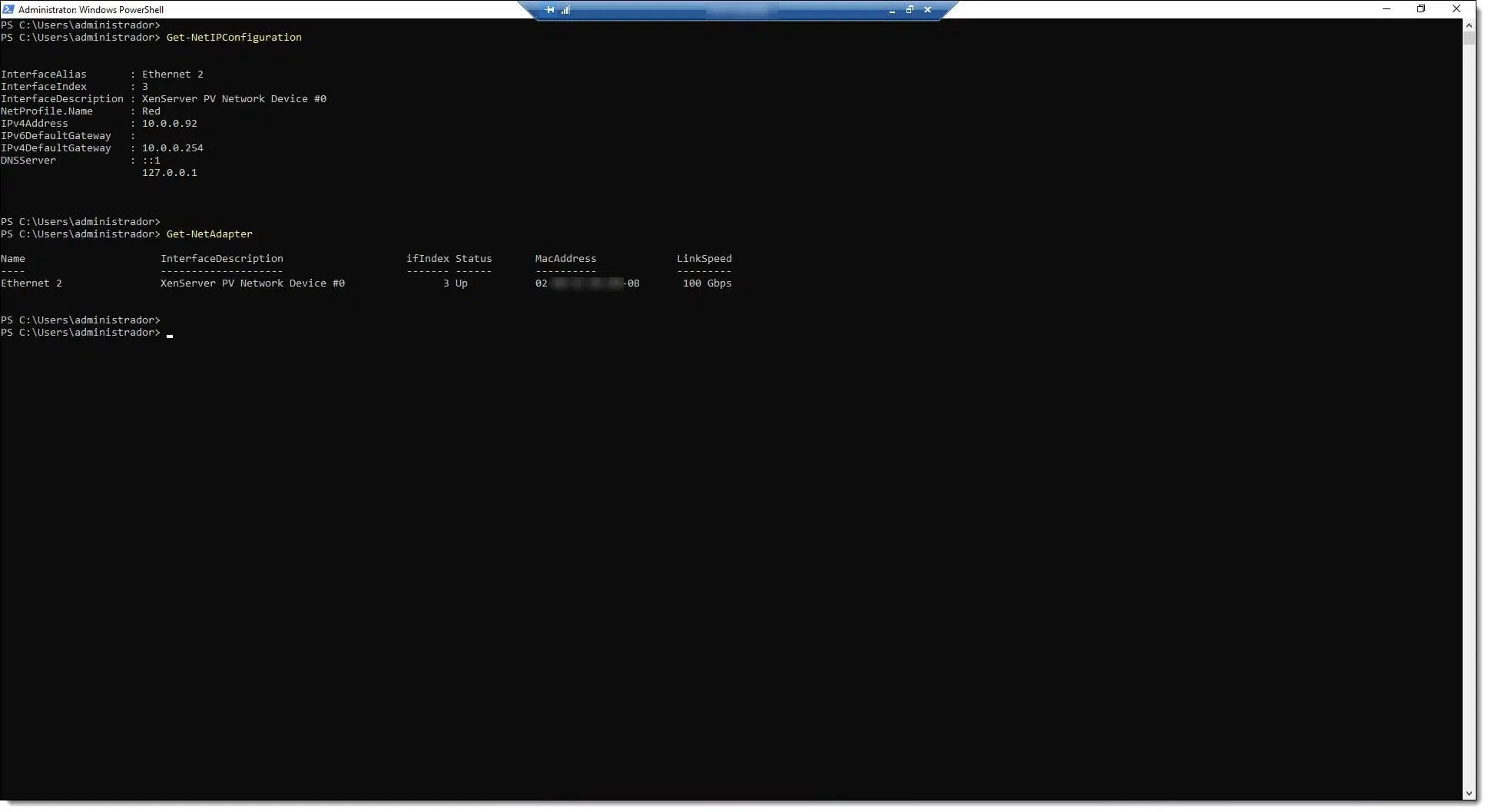The image size is (1488, 812).
Task: Close the remote desktop connection bar
Action: coord(927,10)
